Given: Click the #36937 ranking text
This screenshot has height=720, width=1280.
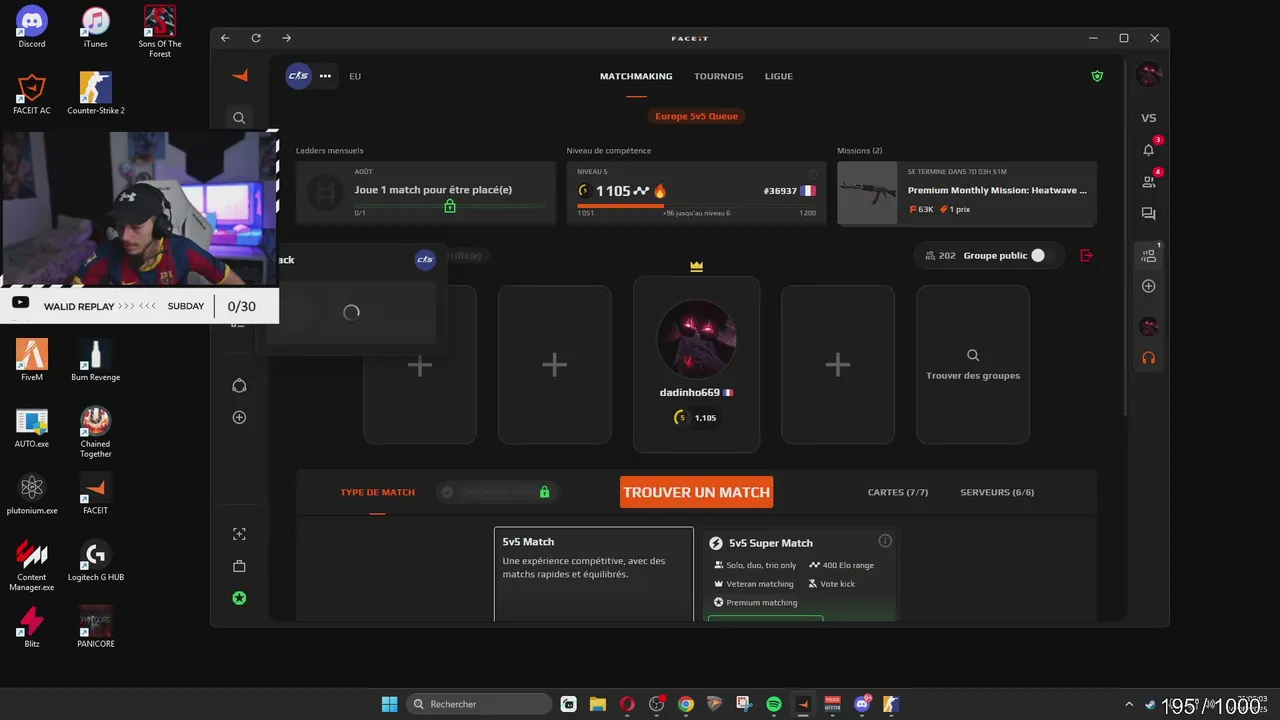Looking at the screenshot, I should tap(780, 191).
